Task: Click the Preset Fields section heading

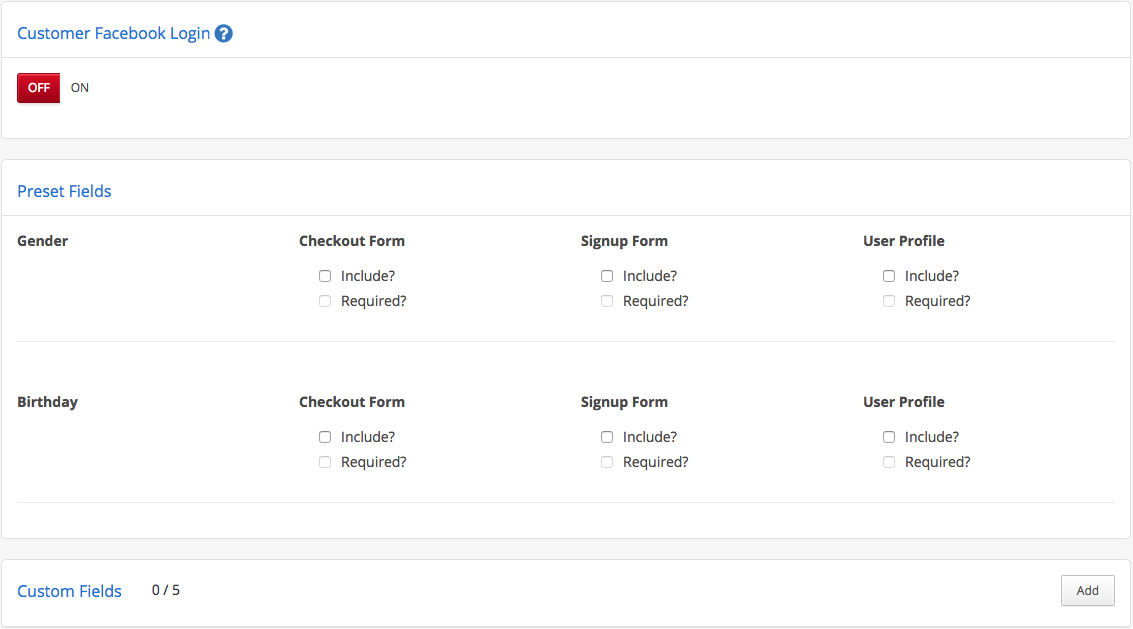Action: pos(64,191)
